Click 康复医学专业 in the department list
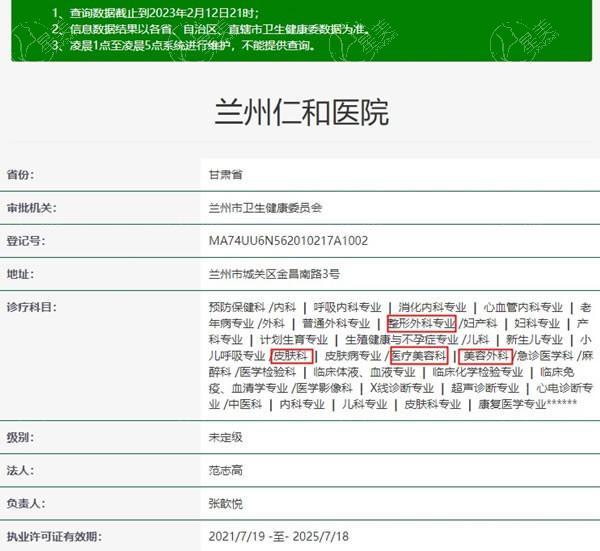Screen dimensions: 600x551 pos(512,404)
